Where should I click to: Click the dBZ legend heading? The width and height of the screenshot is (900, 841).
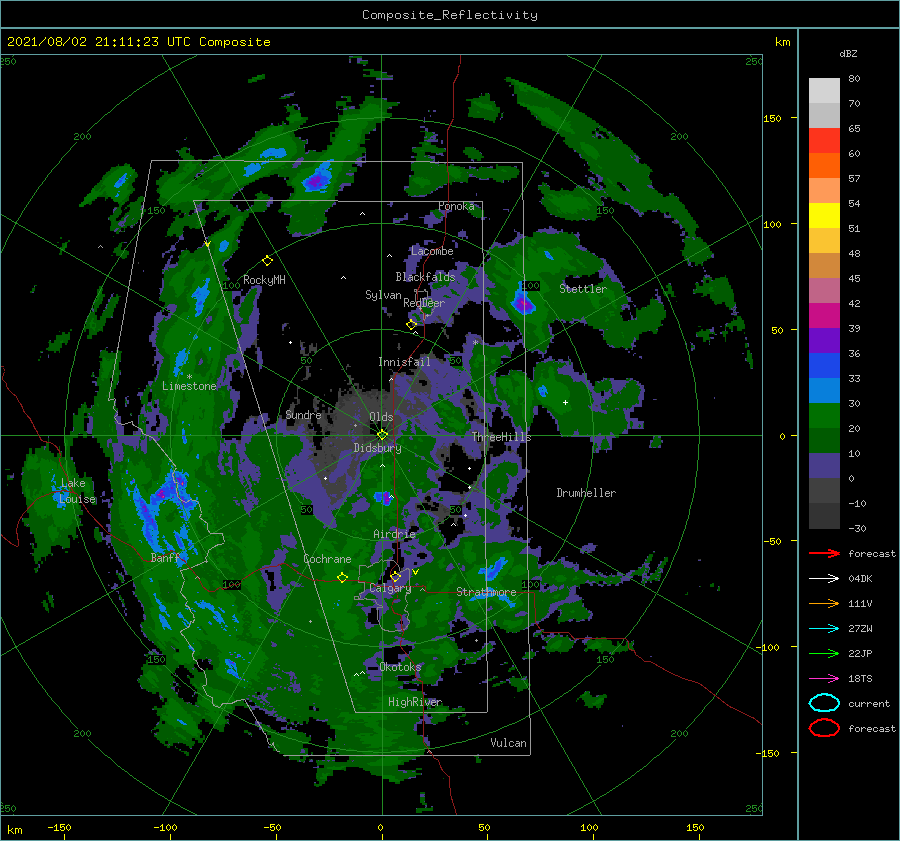point(848,53)
